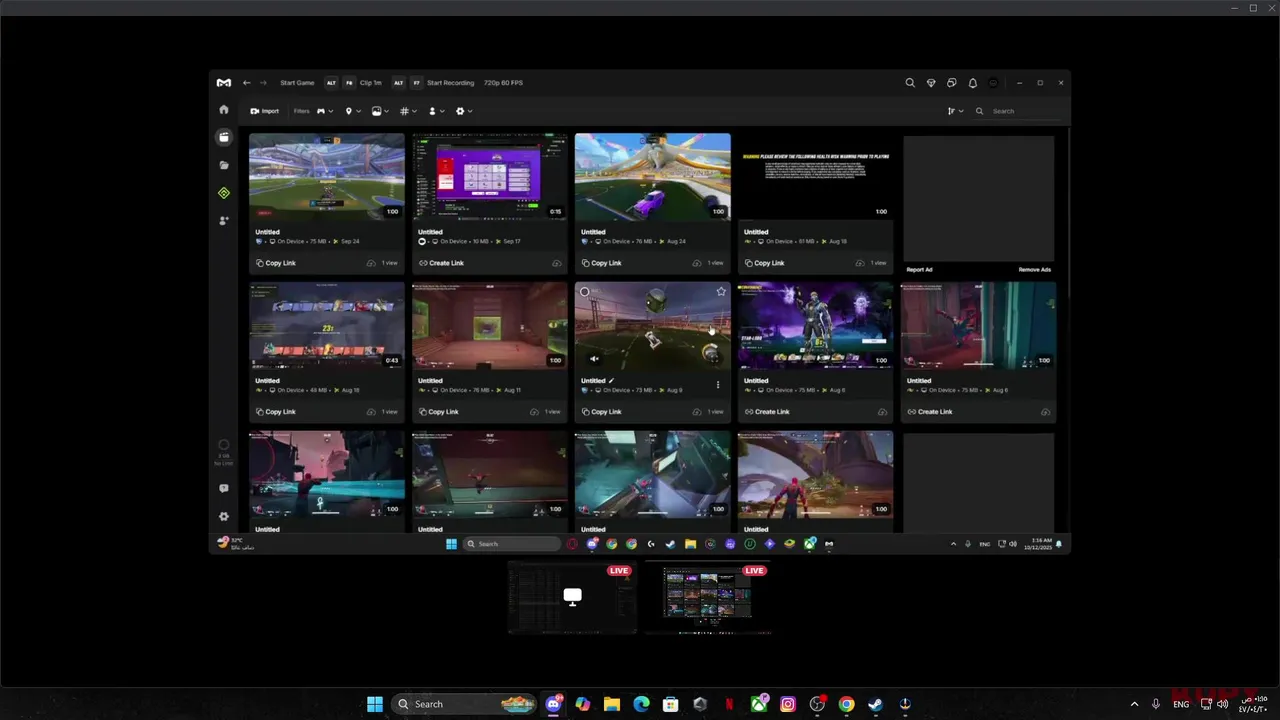This screenshot has width=1280, height=720.
Task: Expand the media type filter dropdown
Action: [x=380, y=111]
